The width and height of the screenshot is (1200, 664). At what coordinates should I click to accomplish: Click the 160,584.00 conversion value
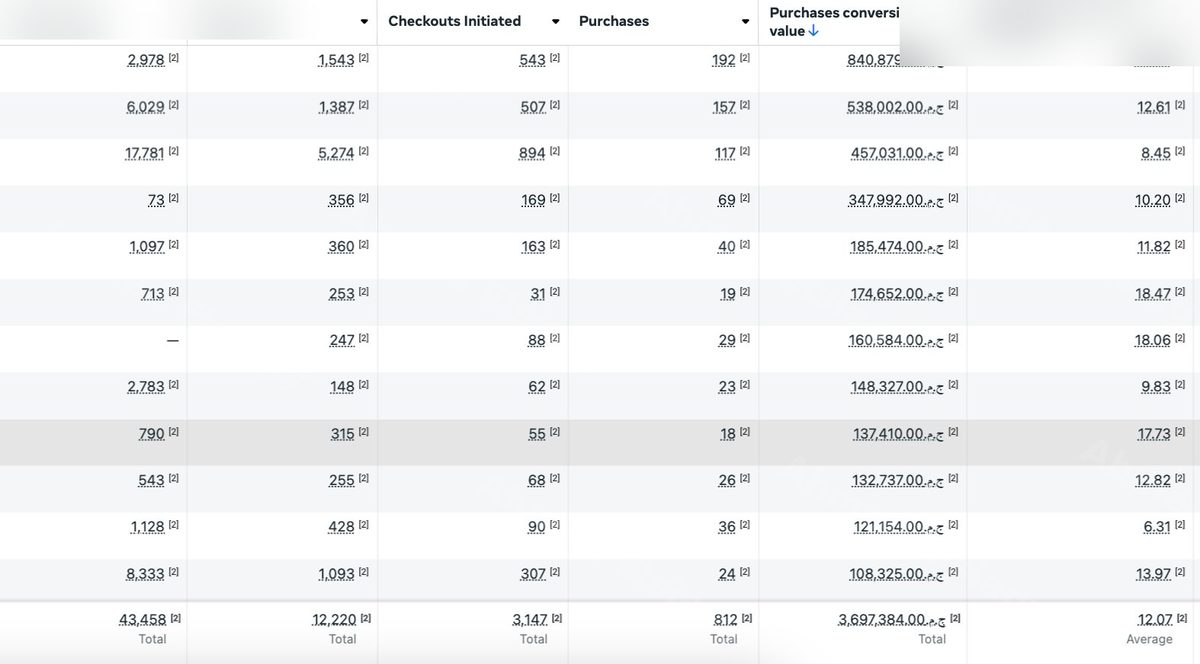tap(896, 340)
